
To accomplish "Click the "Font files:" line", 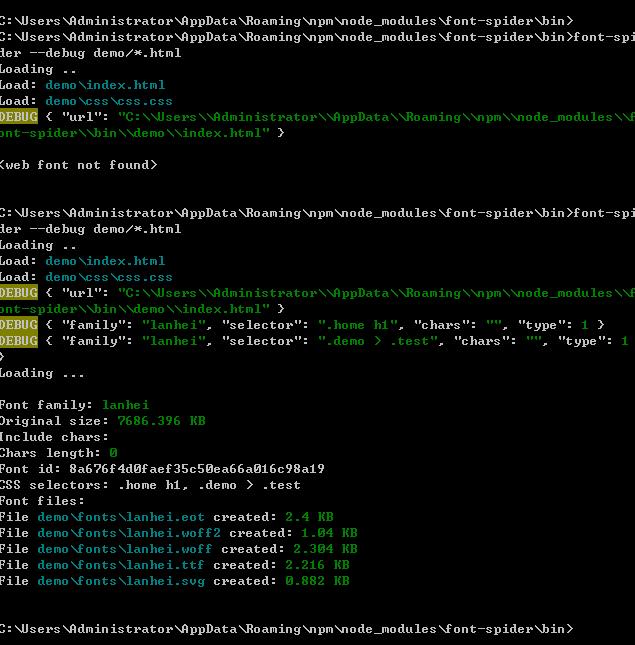I will tap(42, 501).
